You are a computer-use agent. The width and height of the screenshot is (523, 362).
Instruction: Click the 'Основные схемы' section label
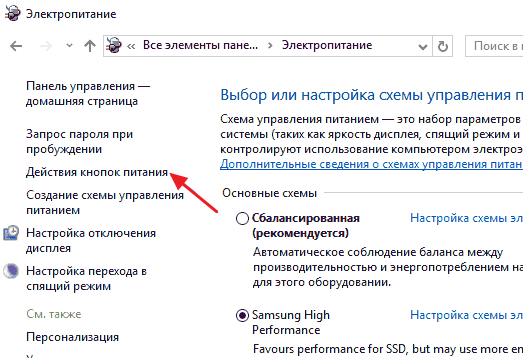pyautogui.click(x=269, y=193)
